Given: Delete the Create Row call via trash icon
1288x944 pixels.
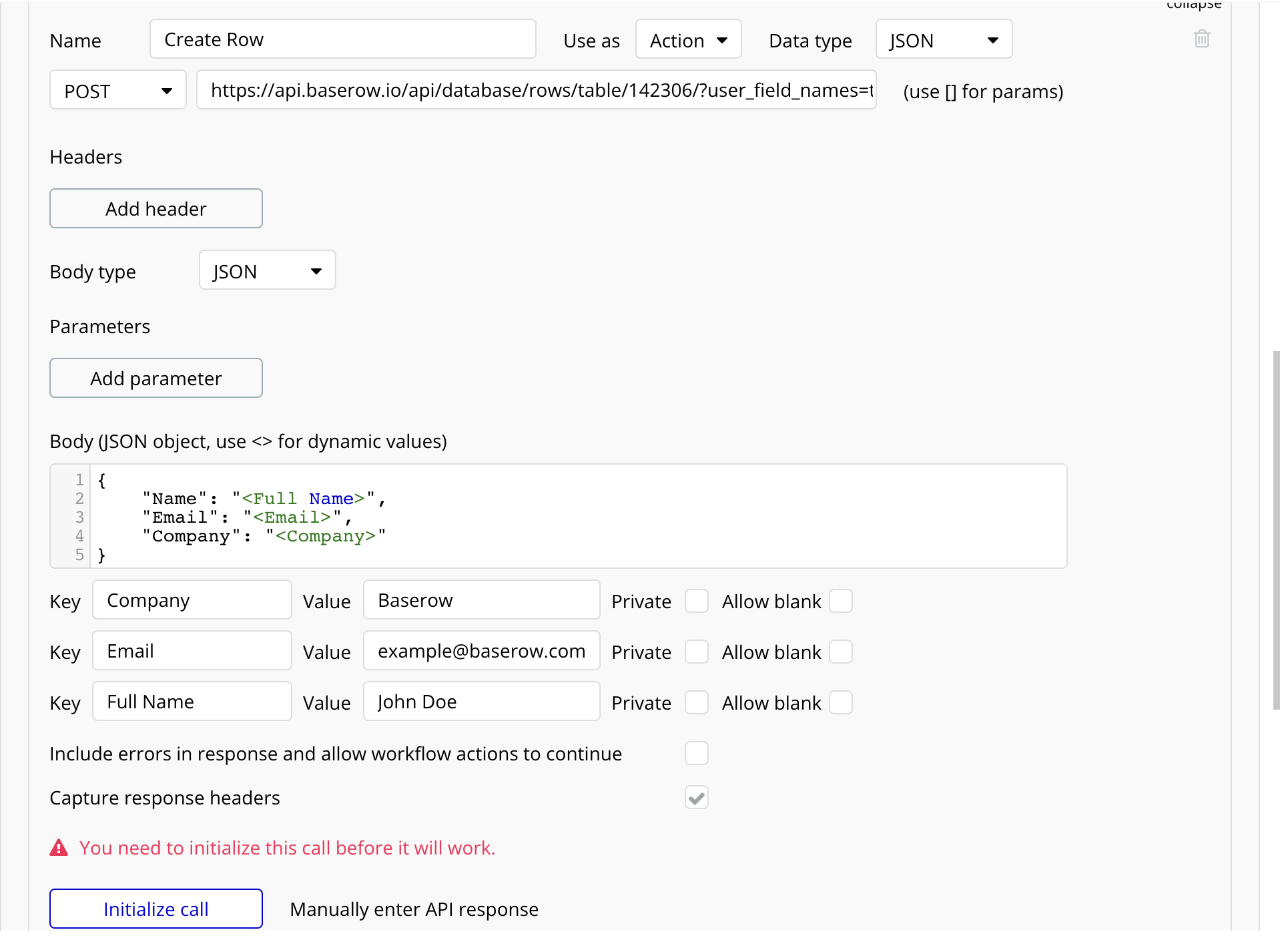Looking at the screenshot, I should pyautogui.click(x=1201, y=39).
